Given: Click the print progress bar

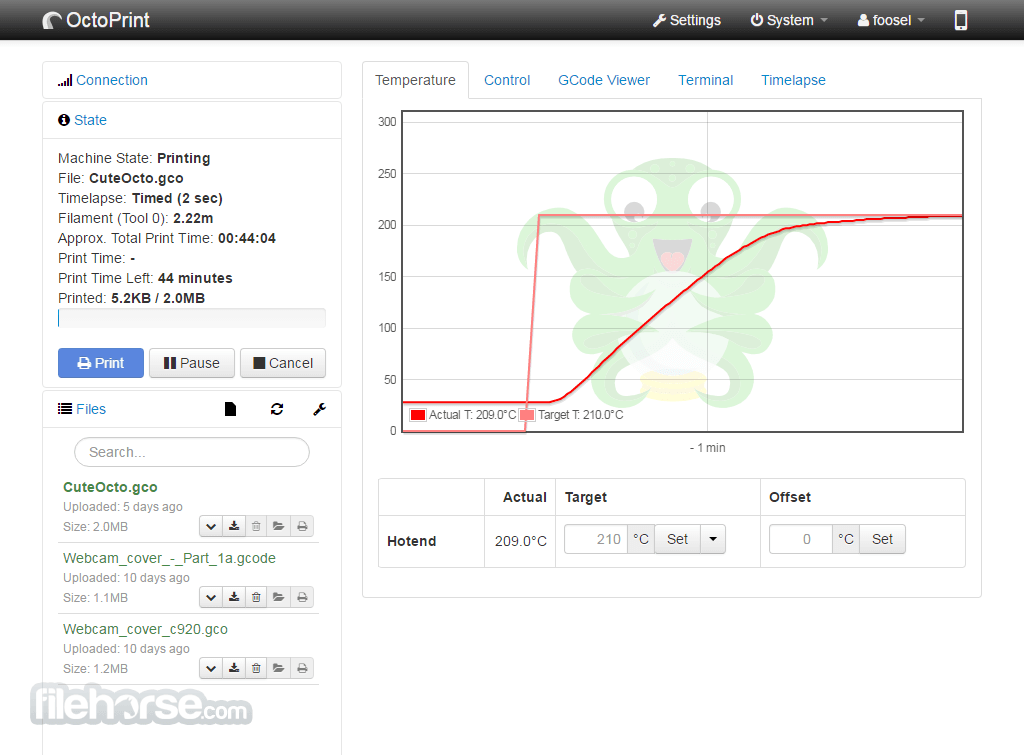Looking at the screenshot, I should click(192, 318).
